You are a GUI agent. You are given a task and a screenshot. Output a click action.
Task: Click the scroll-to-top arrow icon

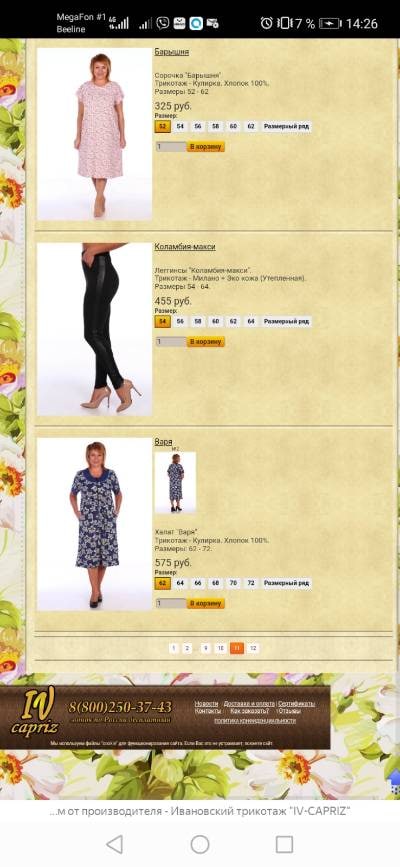(393, 781)
